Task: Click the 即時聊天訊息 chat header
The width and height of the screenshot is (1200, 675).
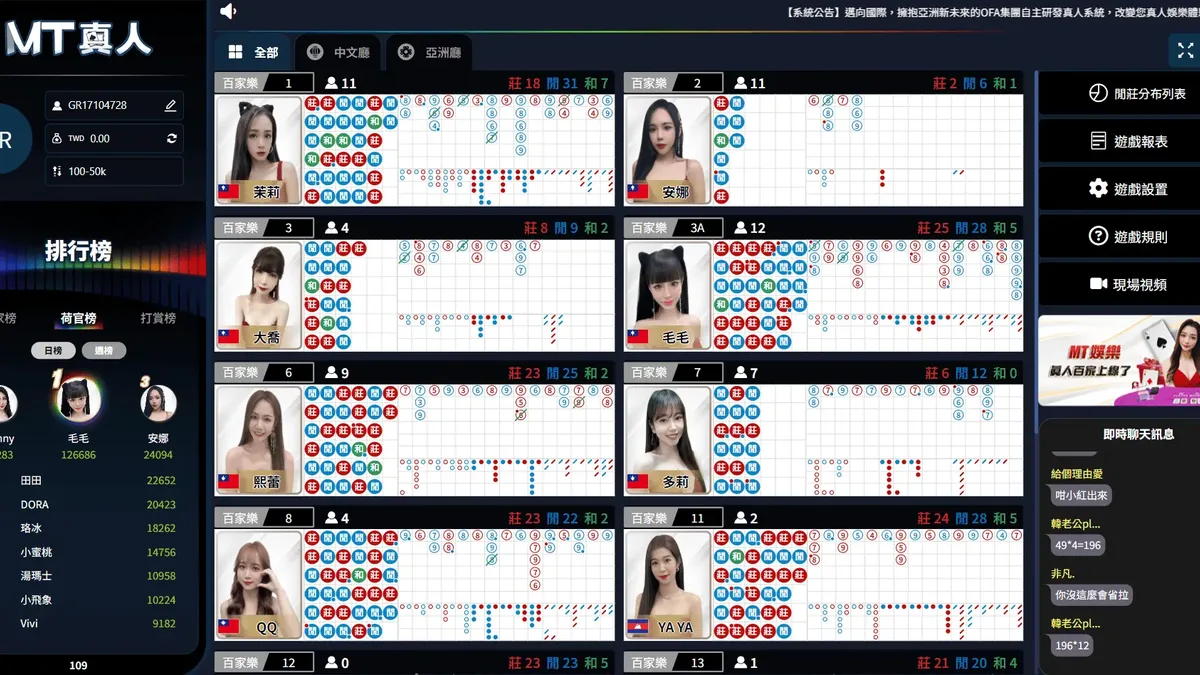Action: click(x=1138, y=434)
